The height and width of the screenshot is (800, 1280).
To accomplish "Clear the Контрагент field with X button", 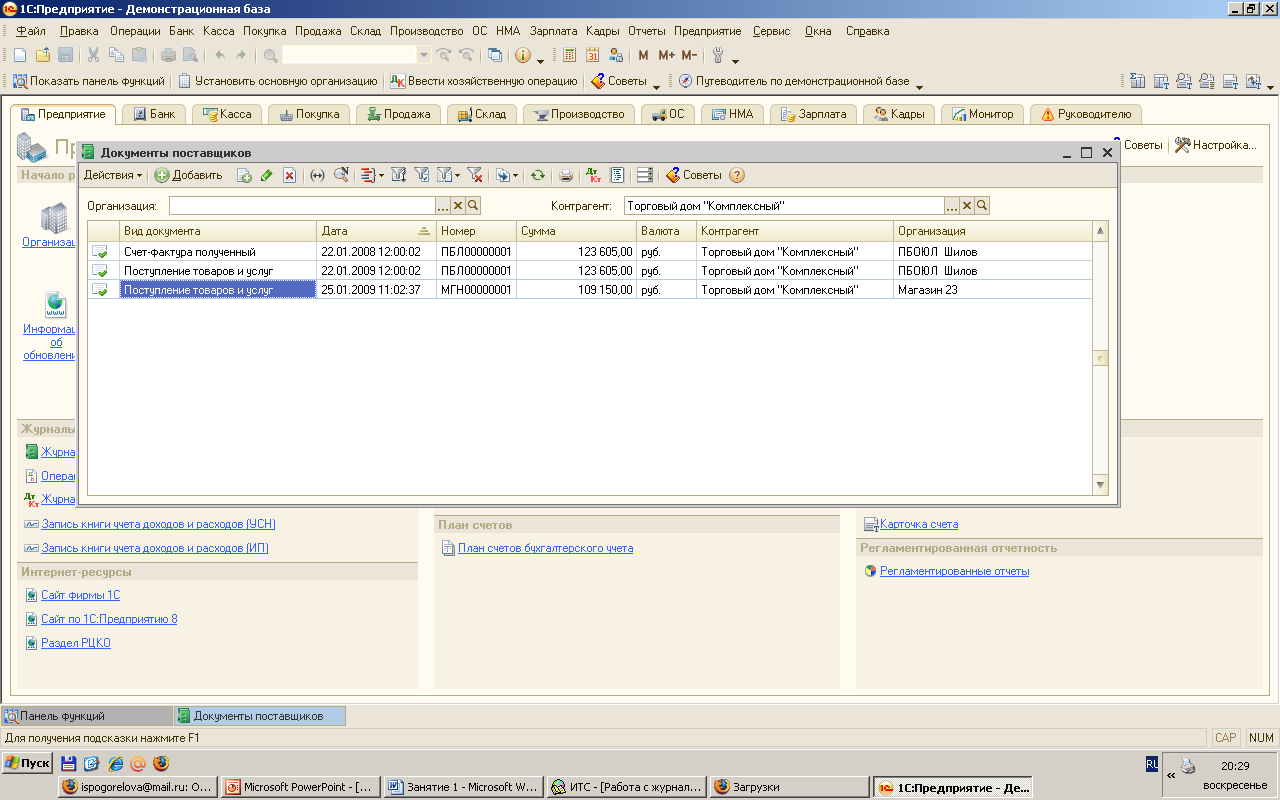I will (967, 205).
